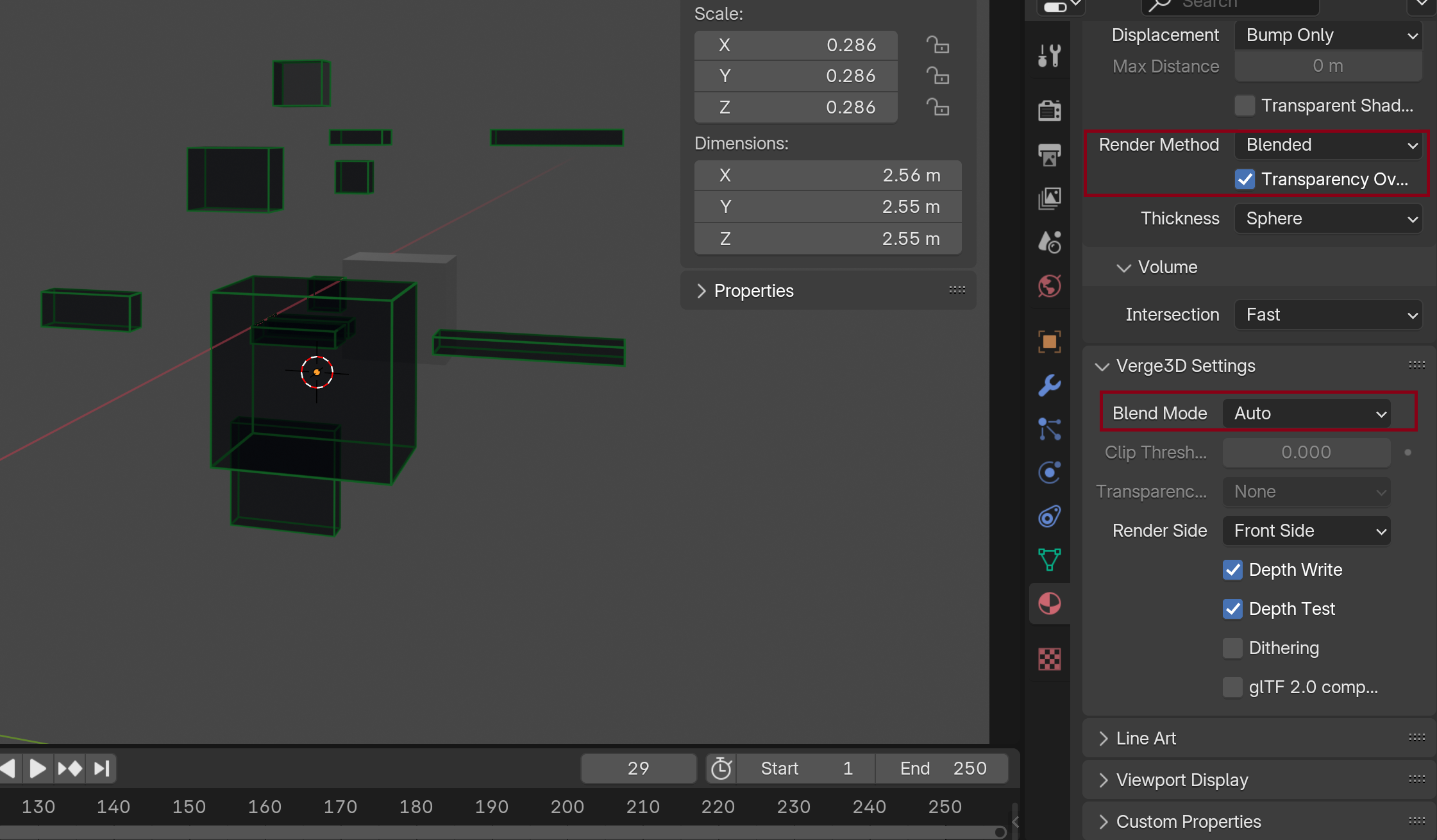Click the Dimensions X value field

click(x=828, y=175)
